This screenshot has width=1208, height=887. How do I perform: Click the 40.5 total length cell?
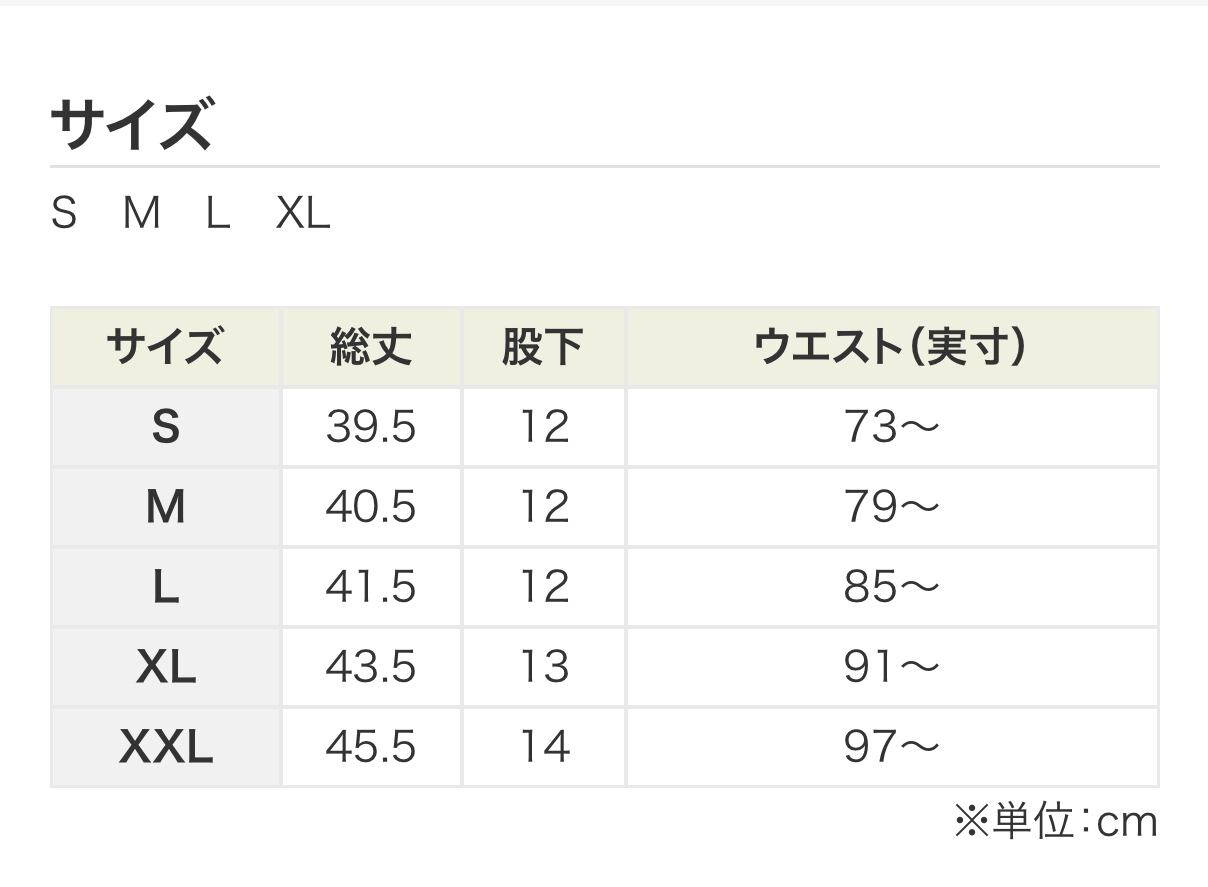tap(371, 507)
